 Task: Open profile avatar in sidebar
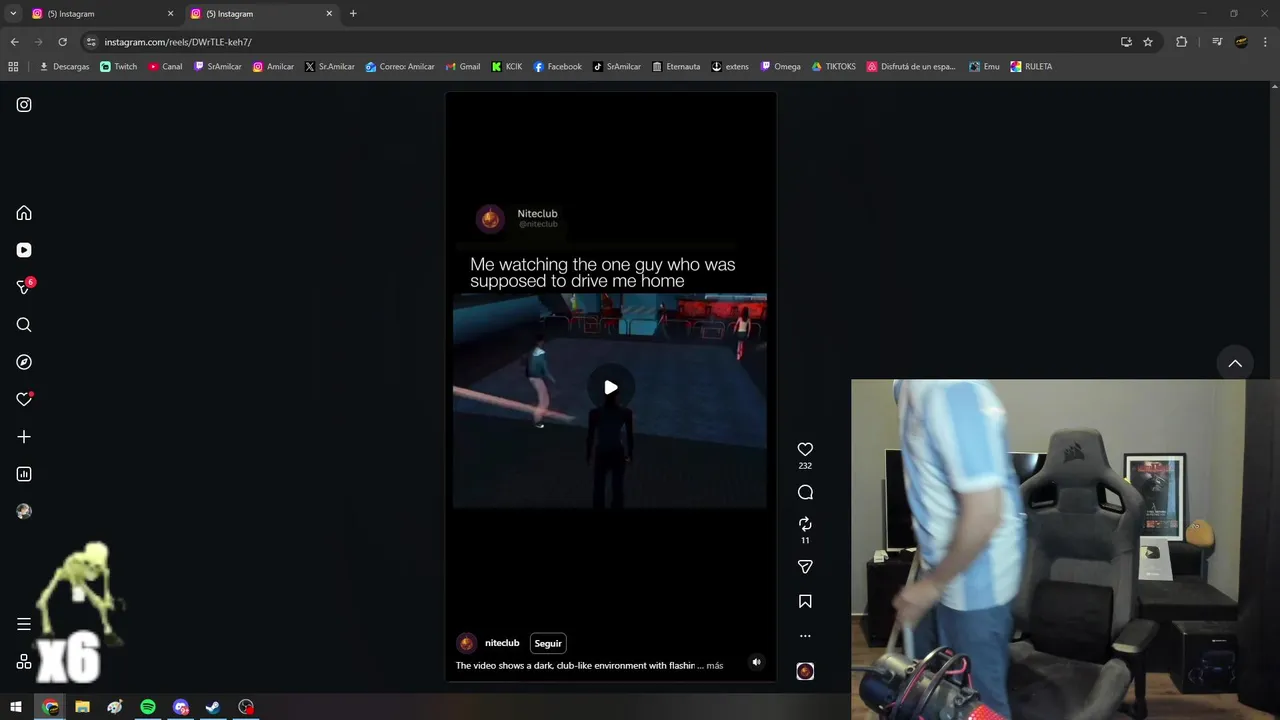24,511
